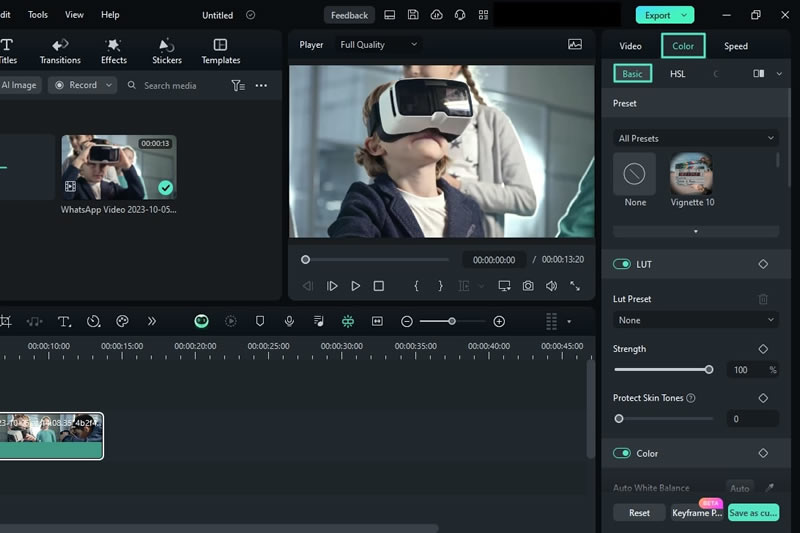
Task: Switch to the Video tab
Action: 631,46
